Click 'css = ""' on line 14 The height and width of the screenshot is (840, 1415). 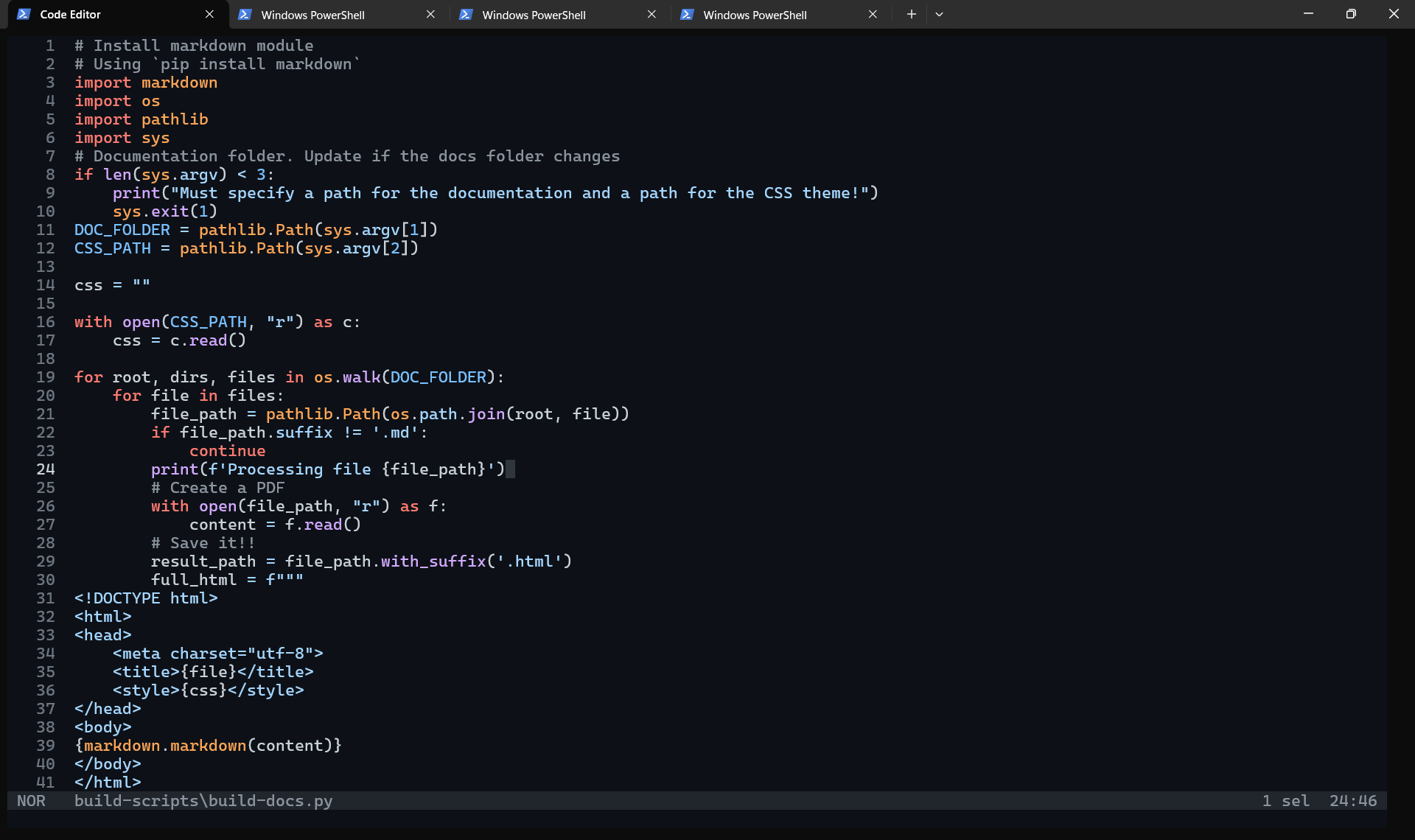click(112, 285)
